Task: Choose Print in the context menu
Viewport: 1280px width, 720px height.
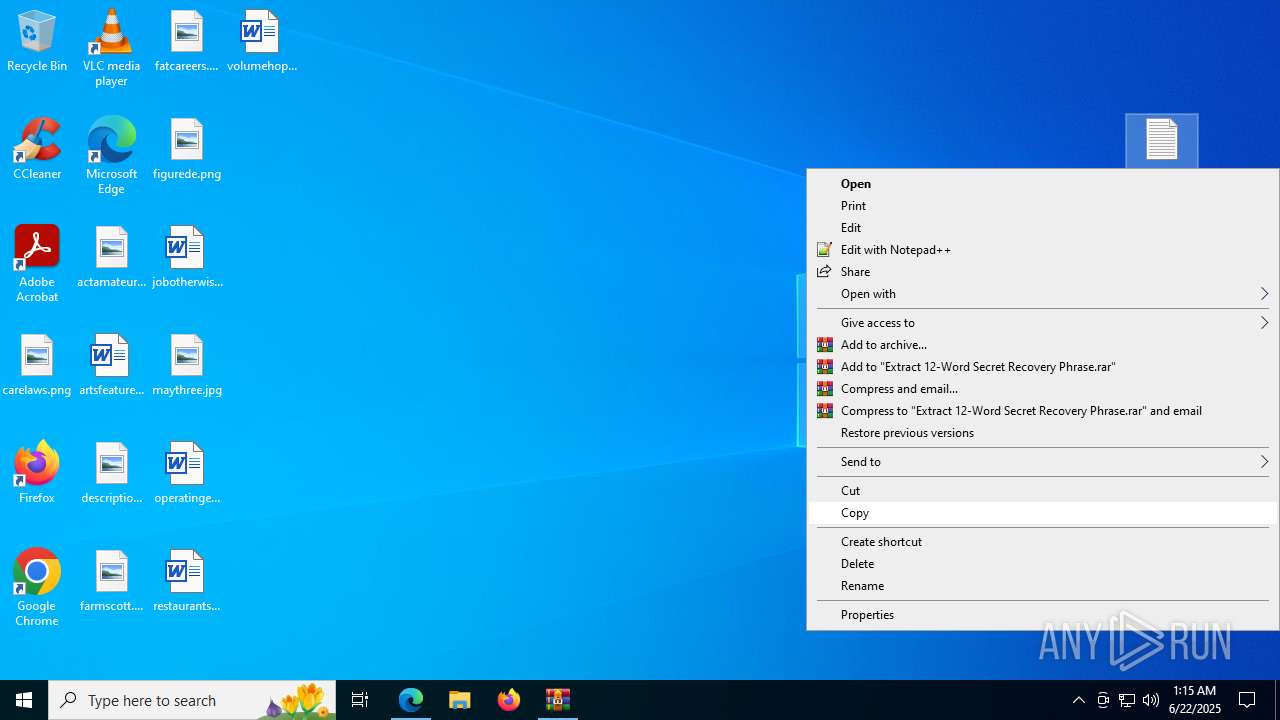Action: pos(1043,206)
